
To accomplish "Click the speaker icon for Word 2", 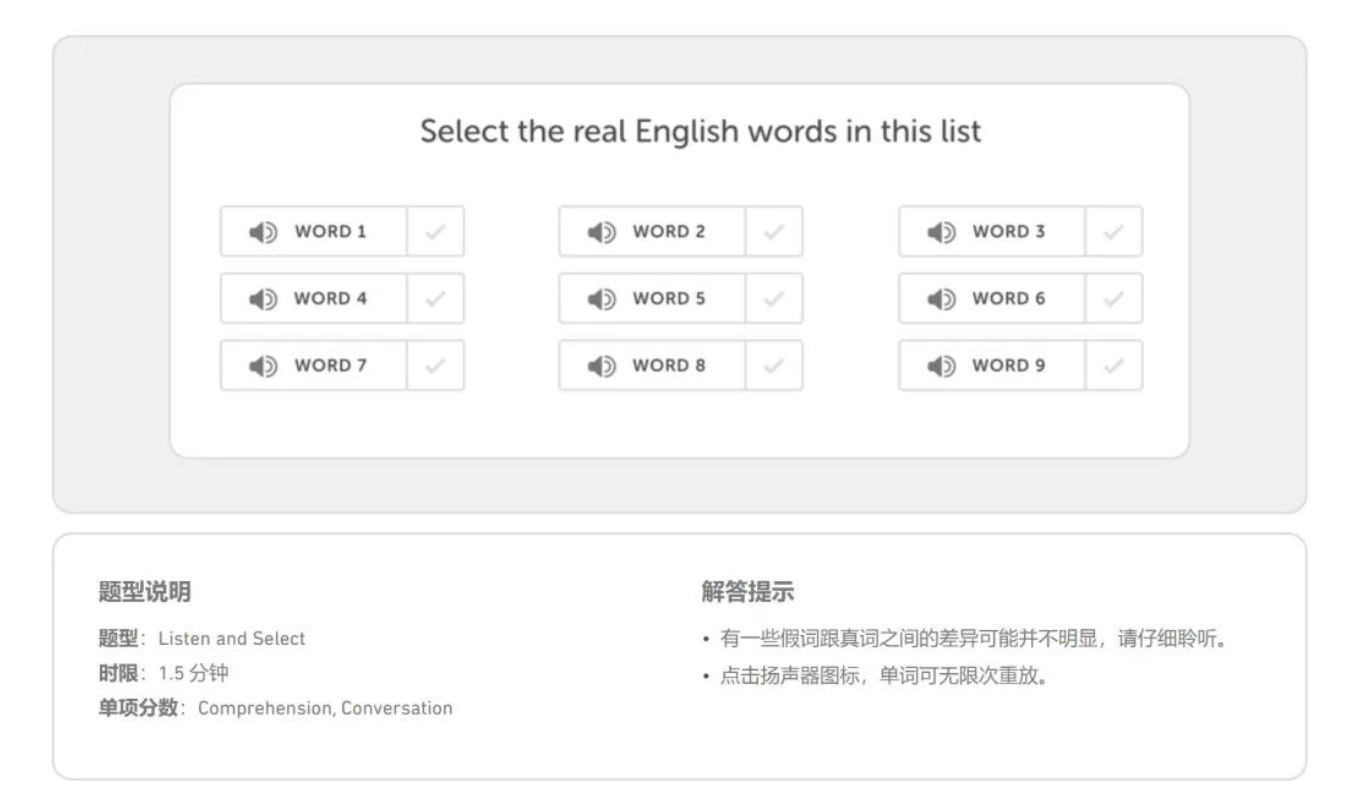I will click(601, 232).
